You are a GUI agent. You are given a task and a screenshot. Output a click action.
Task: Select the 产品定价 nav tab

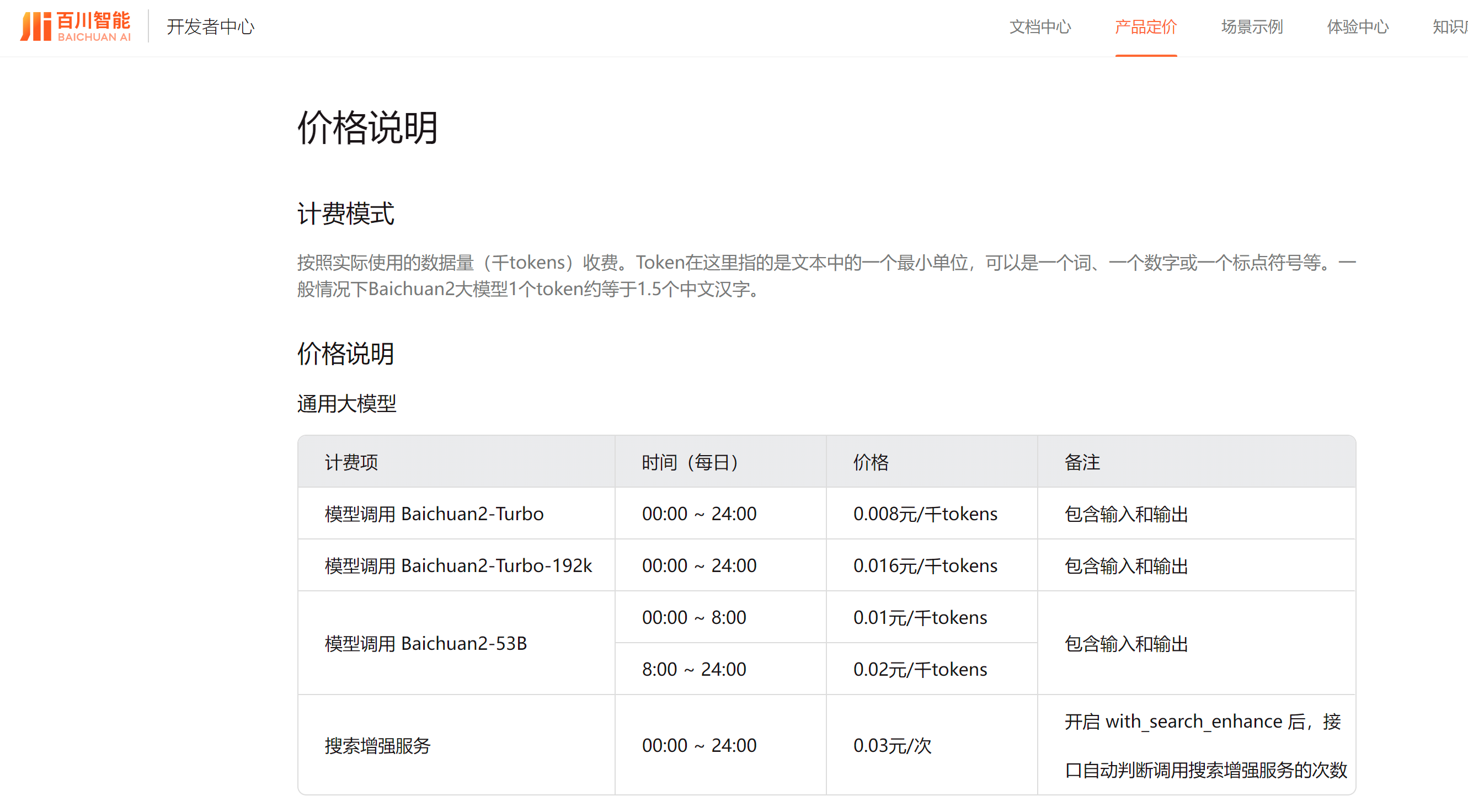point(1145,27)
